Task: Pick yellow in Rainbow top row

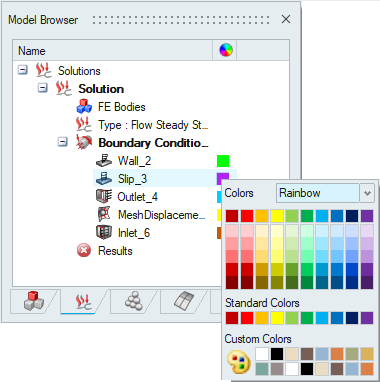Action: [x=277, y=216]
